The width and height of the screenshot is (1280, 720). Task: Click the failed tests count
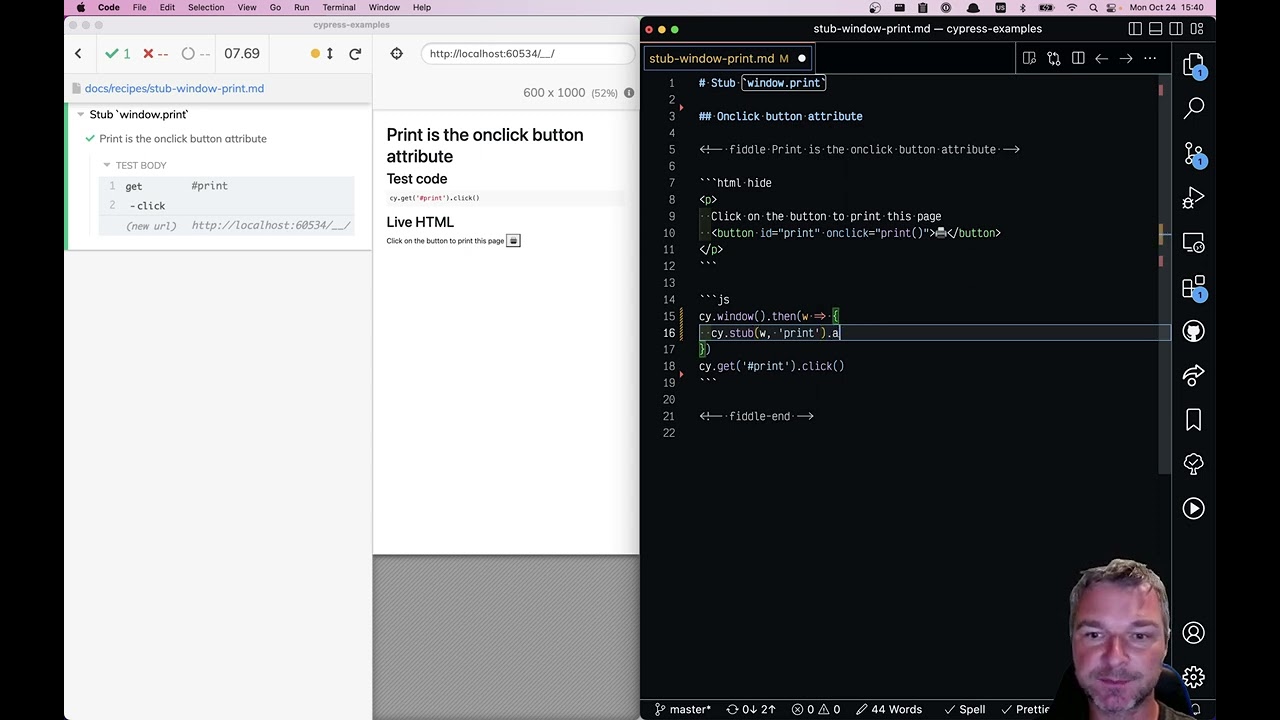[x=155, y=53]
